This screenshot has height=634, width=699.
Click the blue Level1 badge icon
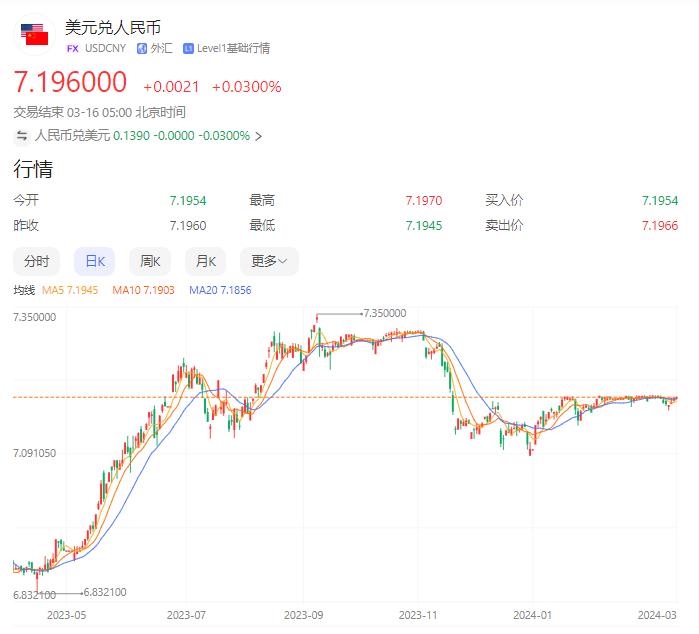pos(188,48)
